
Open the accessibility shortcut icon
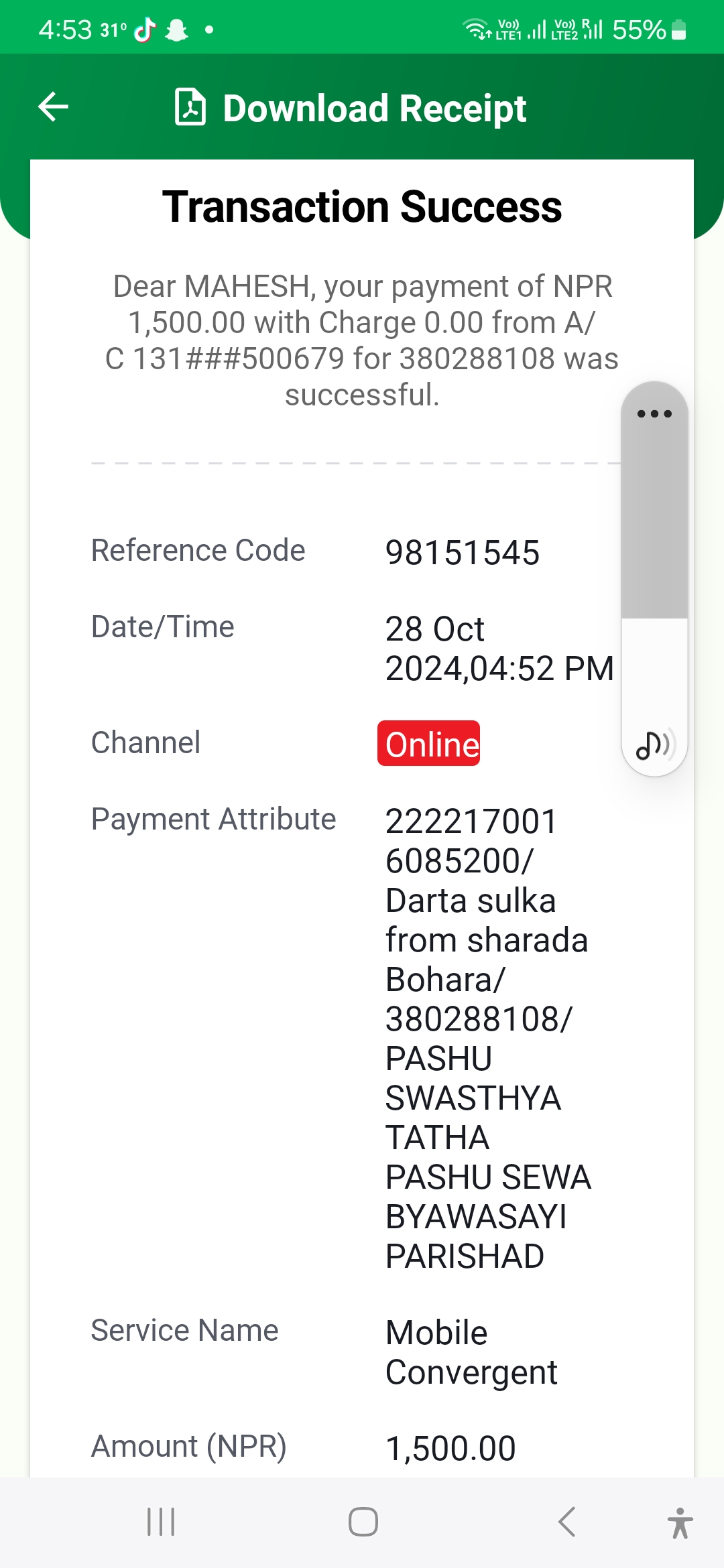pyautogui.click(x=680, y=1522)
